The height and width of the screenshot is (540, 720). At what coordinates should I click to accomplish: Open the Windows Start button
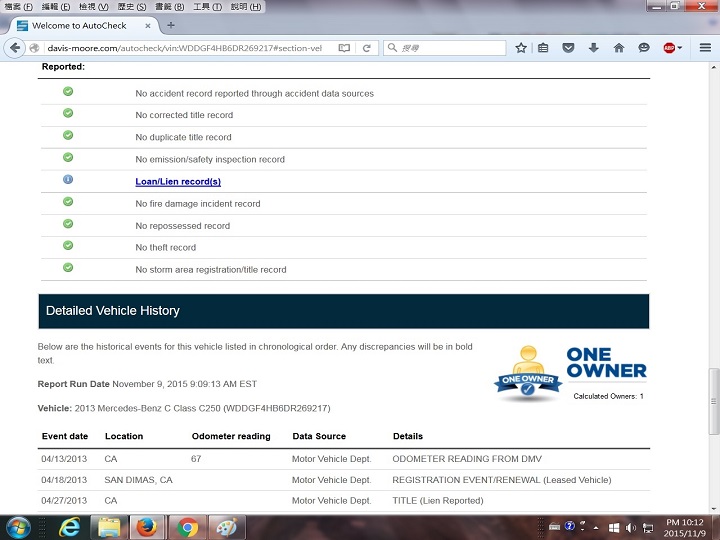point(18,528)
